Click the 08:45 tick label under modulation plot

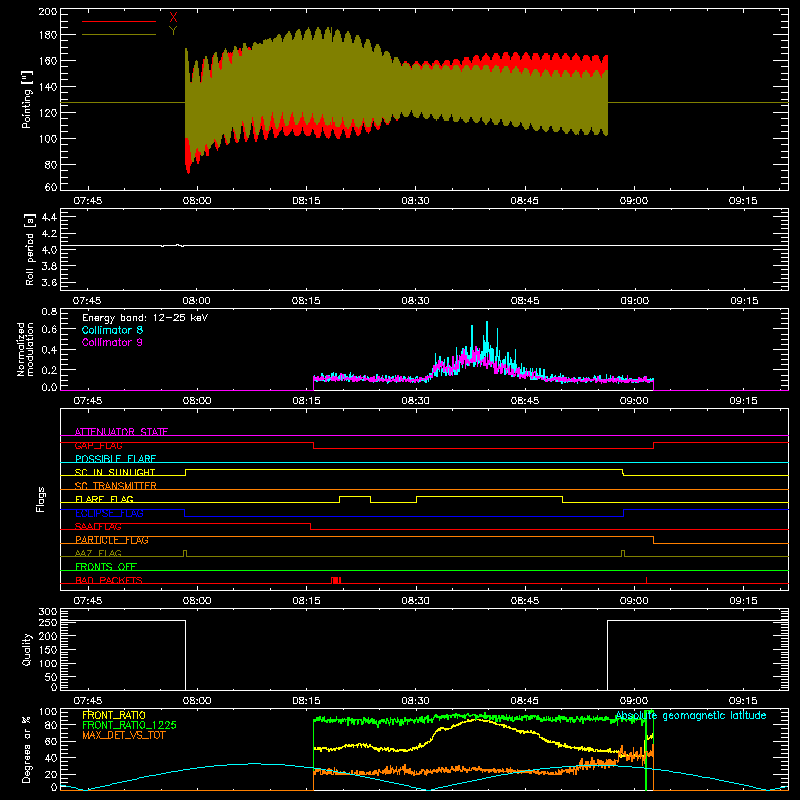pyautogui.click(x=524, y=401)
